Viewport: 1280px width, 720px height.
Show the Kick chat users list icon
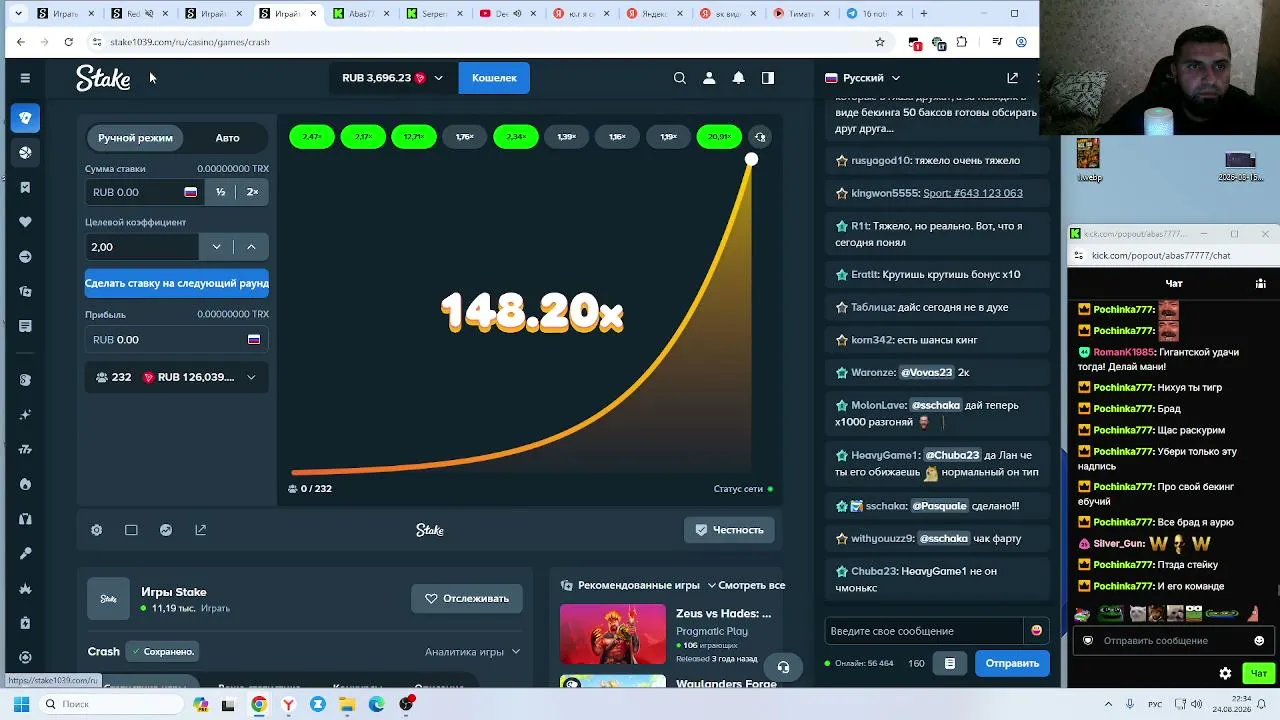(x=1260, y=284)
